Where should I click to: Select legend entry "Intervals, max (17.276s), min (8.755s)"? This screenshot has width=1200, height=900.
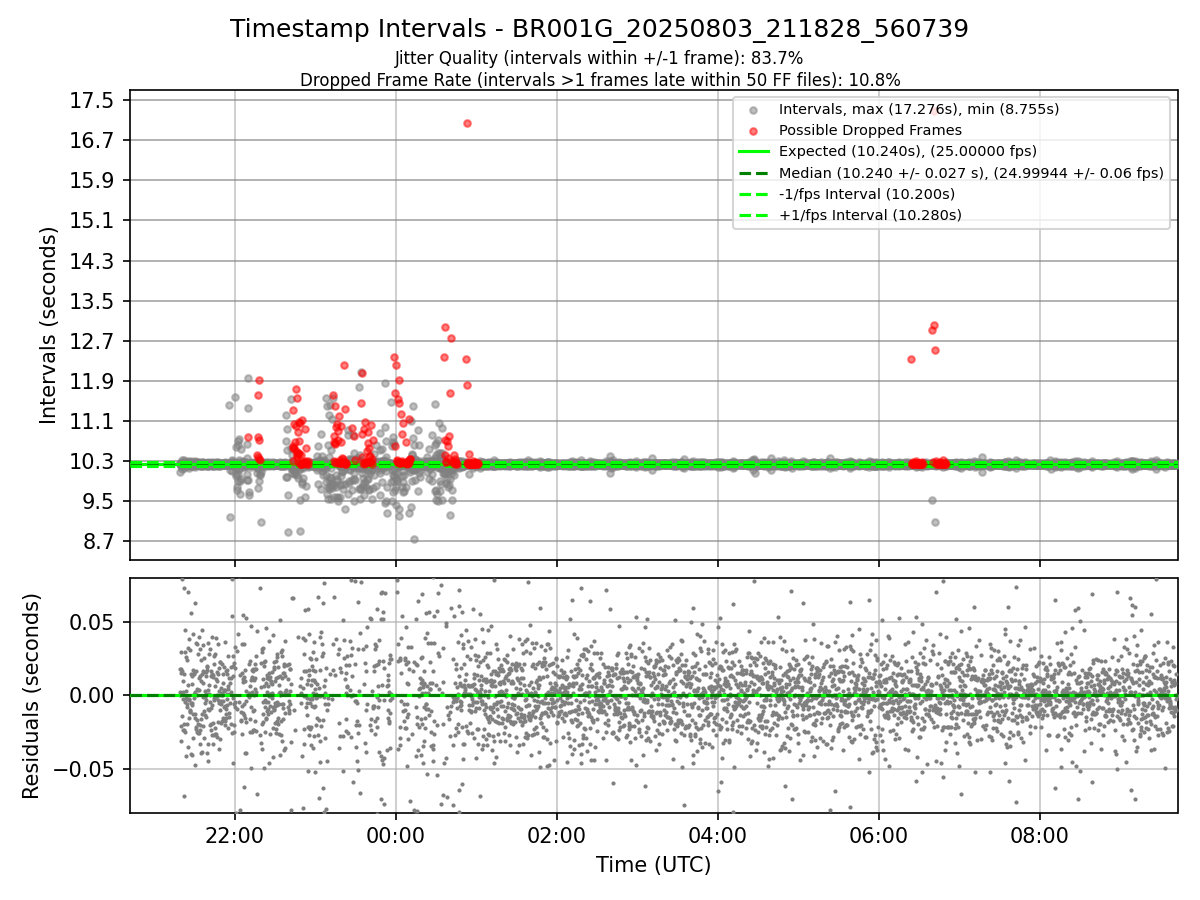[x=919, y=109]
